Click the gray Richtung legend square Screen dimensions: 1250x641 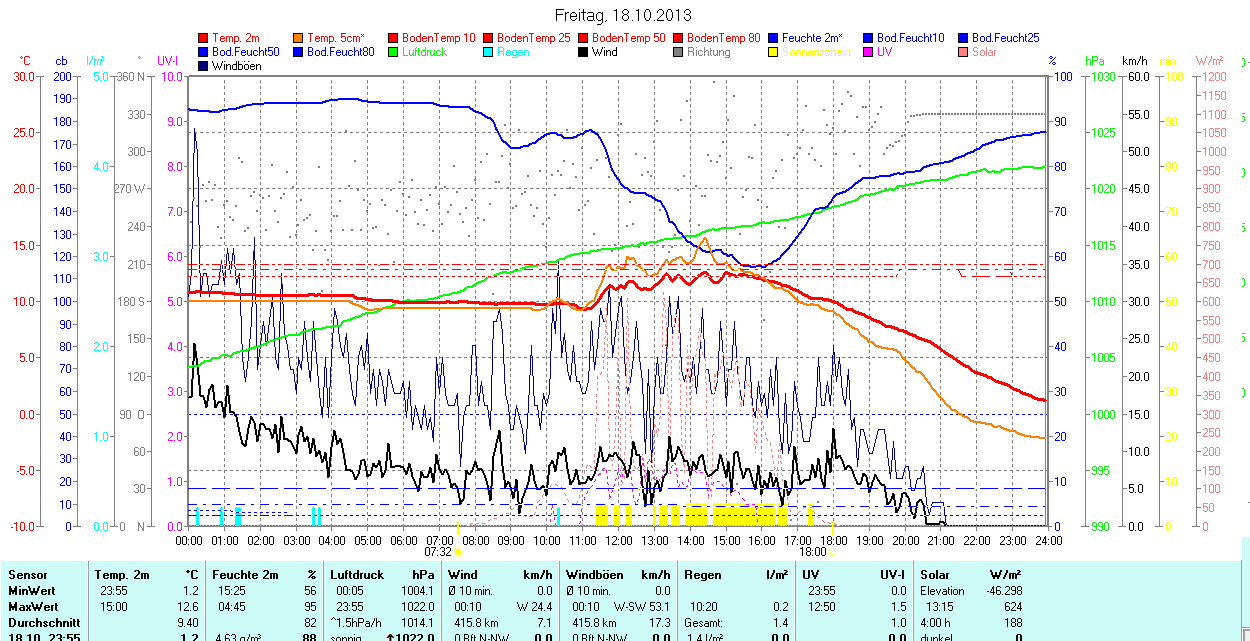[x=678, y=52]
